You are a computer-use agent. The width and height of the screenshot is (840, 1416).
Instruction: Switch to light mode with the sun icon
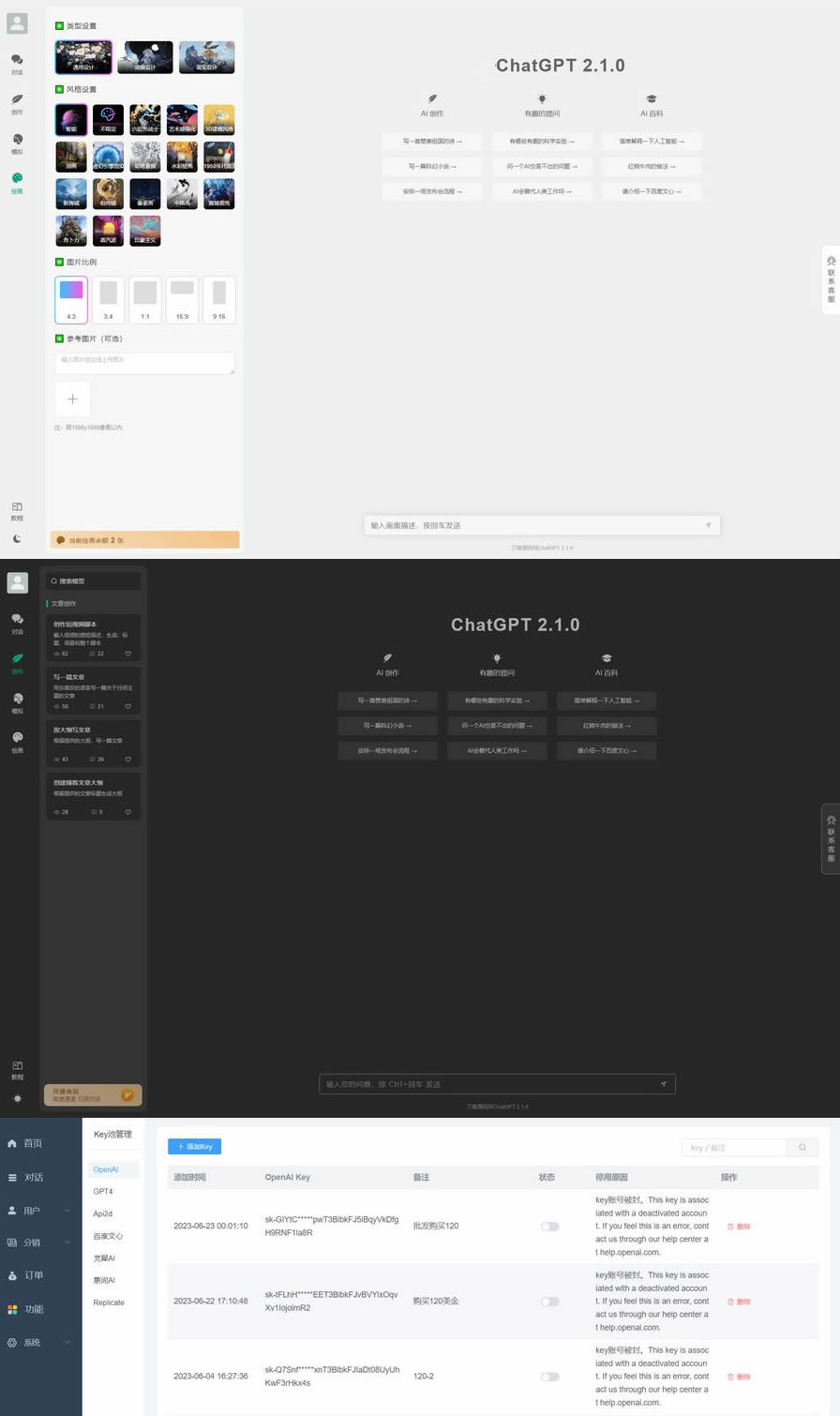pos(17,1098)
